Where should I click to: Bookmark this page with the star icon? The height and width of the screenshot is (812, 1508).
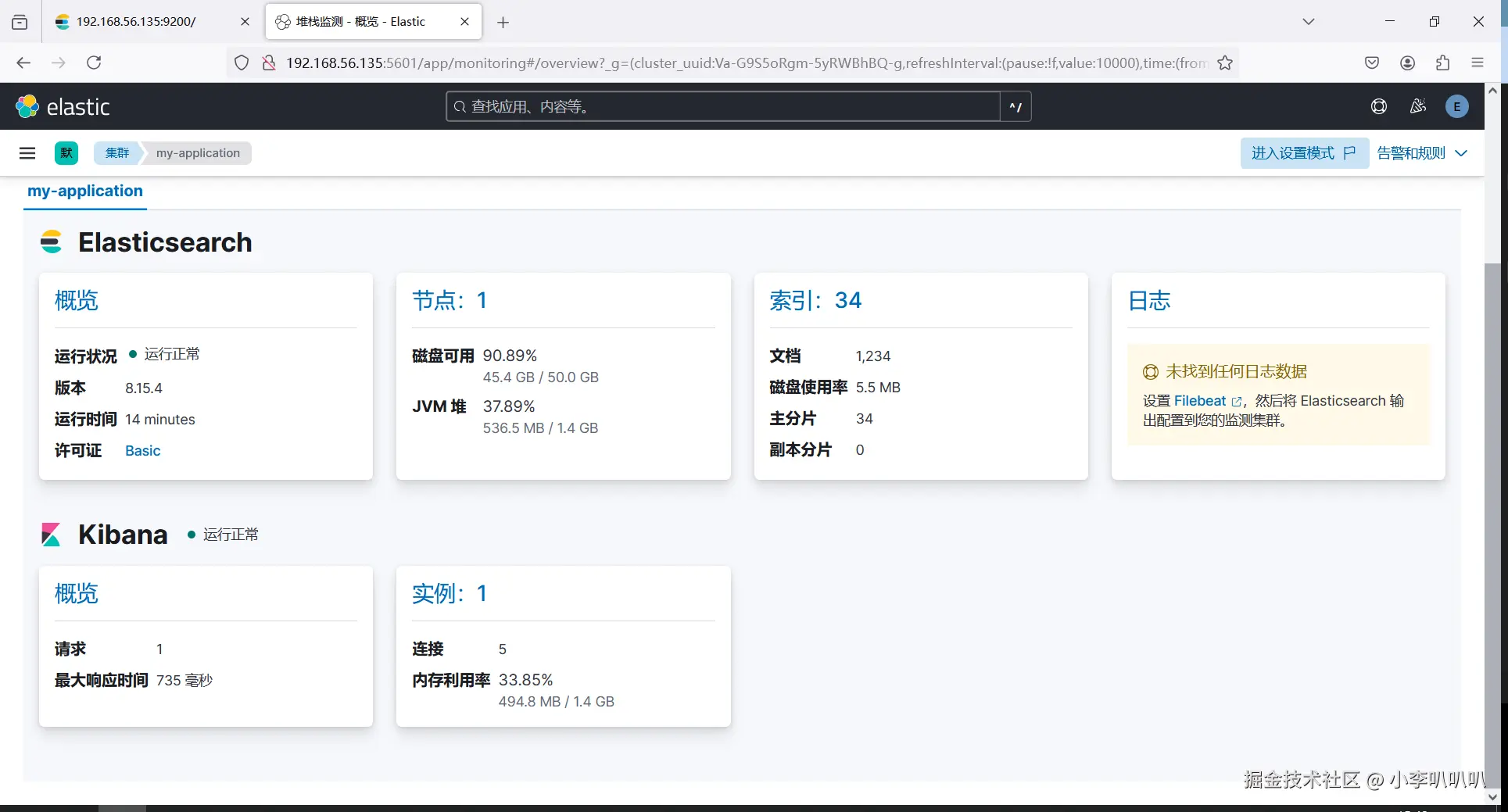(1225, 63)
